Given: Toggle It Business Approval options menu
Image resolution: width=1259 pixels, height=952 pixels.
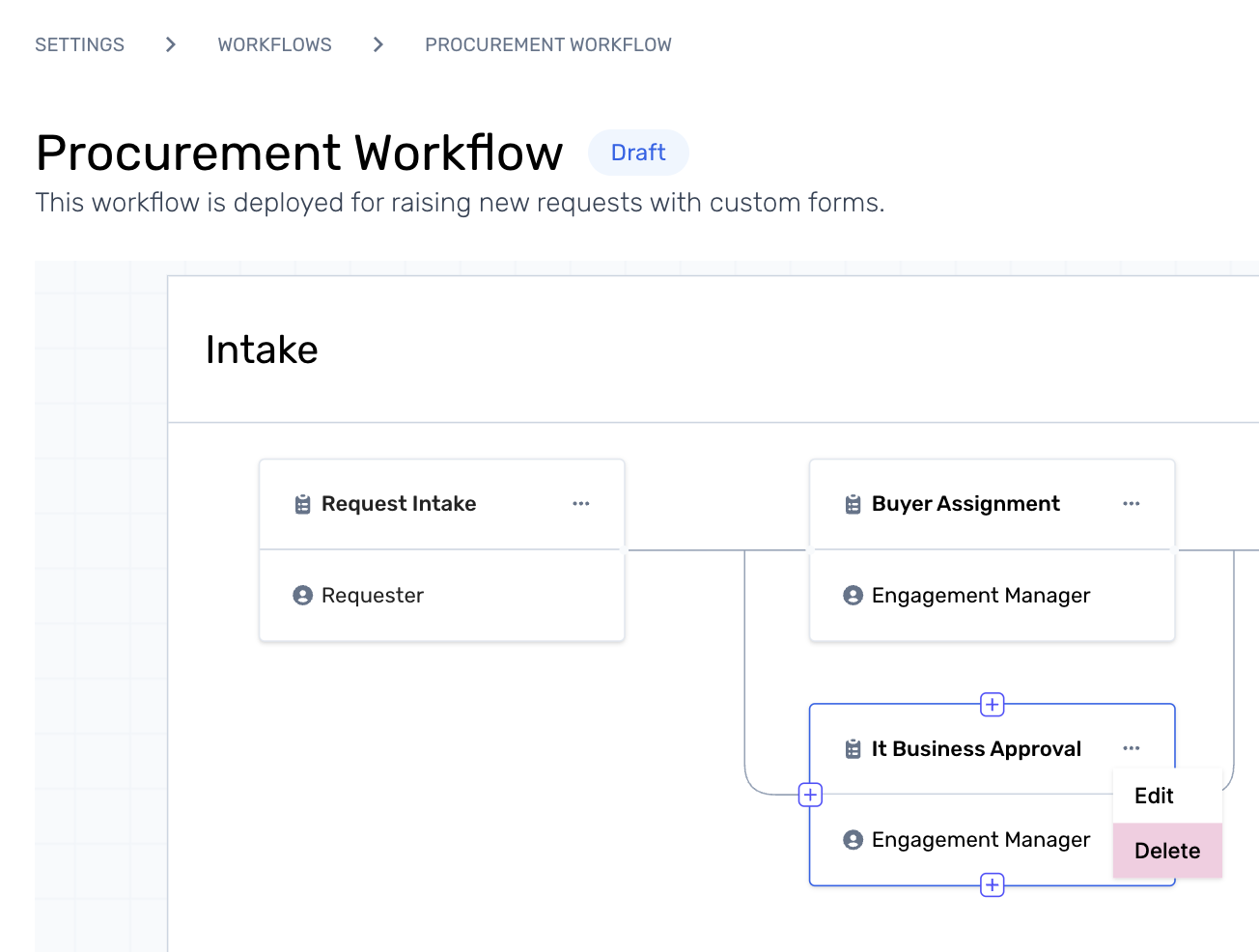Looking at the screenshot, I should (1131, 748).
